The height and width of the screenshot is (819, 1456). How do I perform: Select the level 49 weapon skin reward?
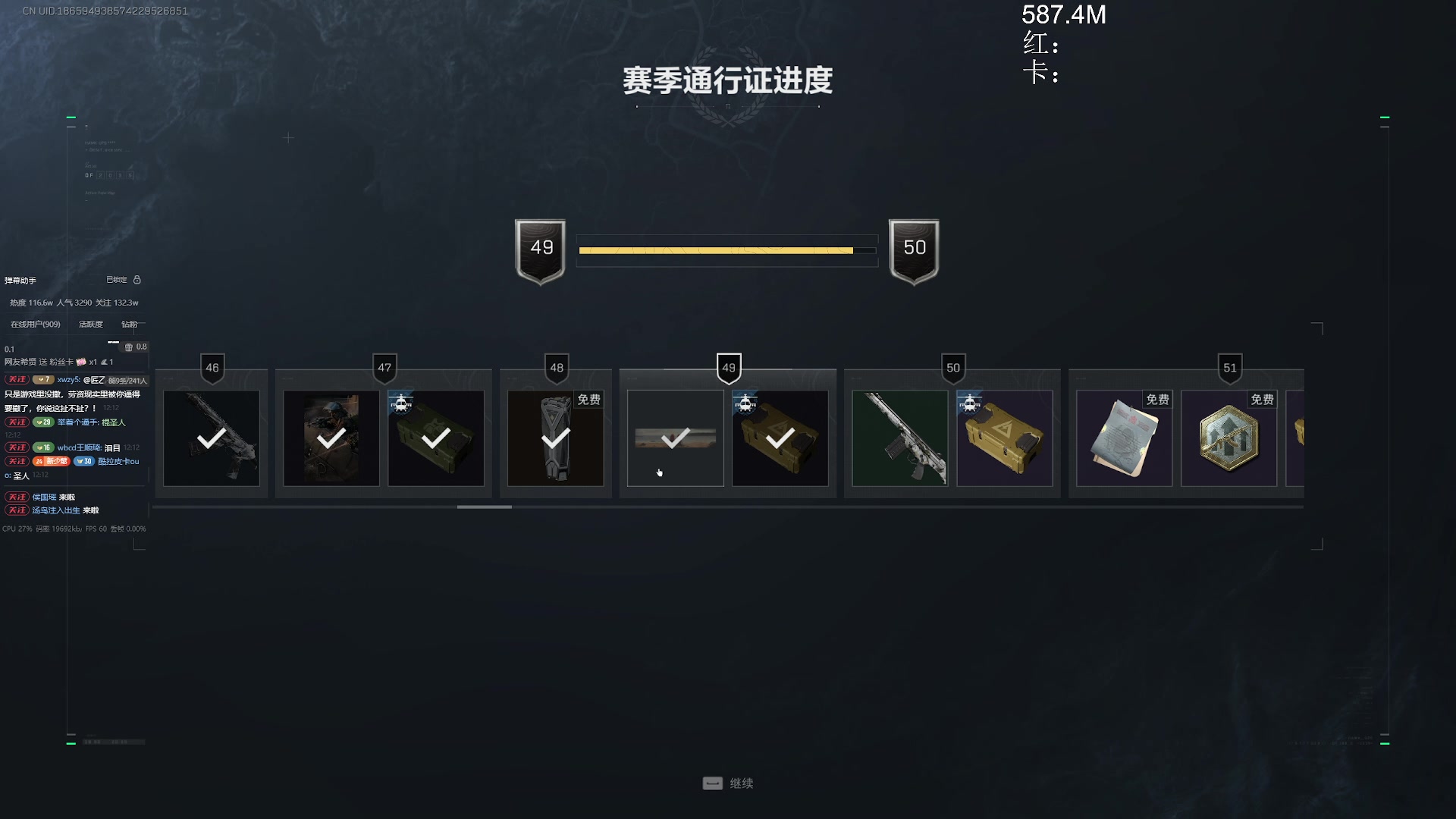coord(676,438)
